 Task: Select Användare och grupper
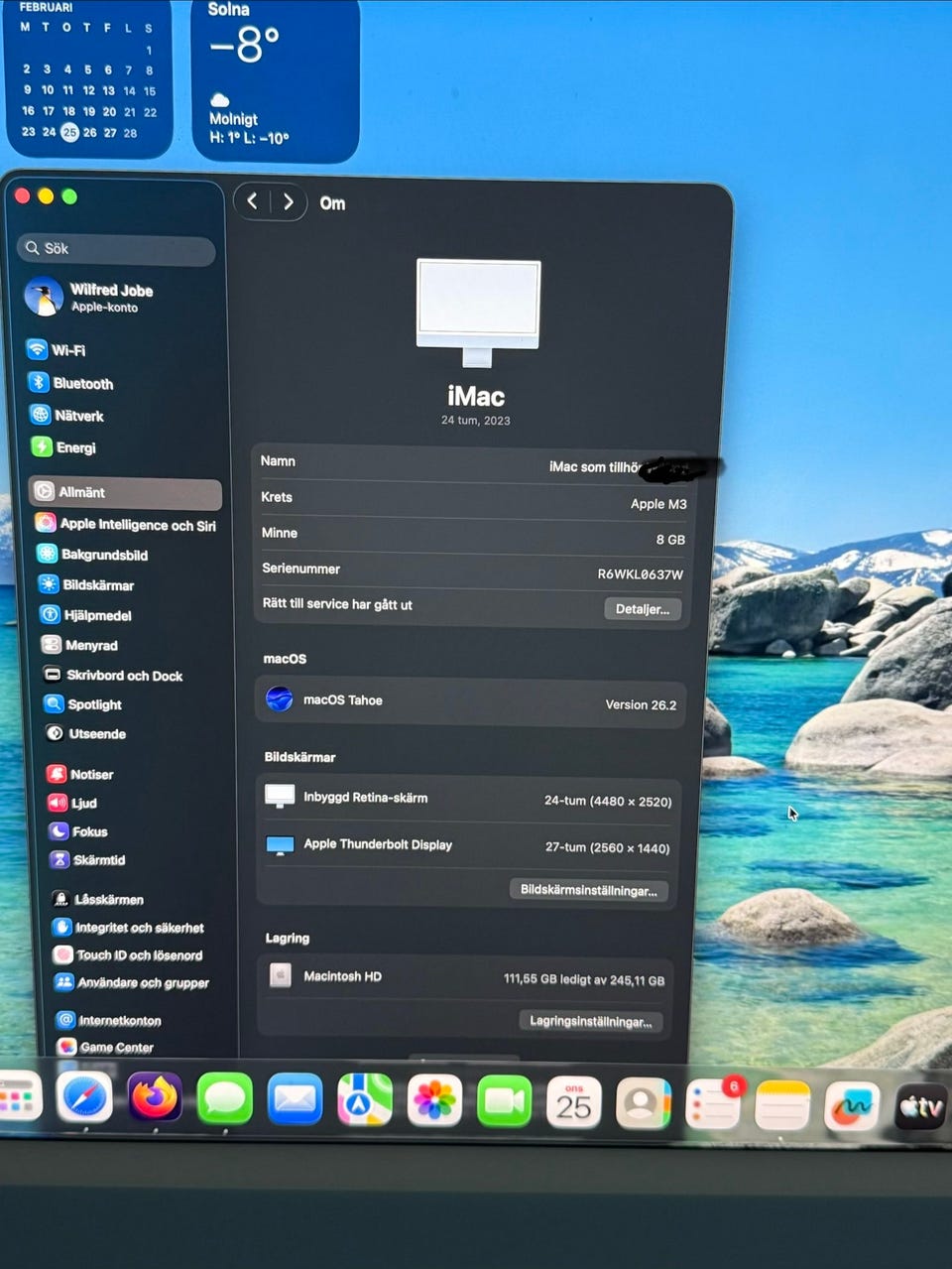click(x=132, y=982)
